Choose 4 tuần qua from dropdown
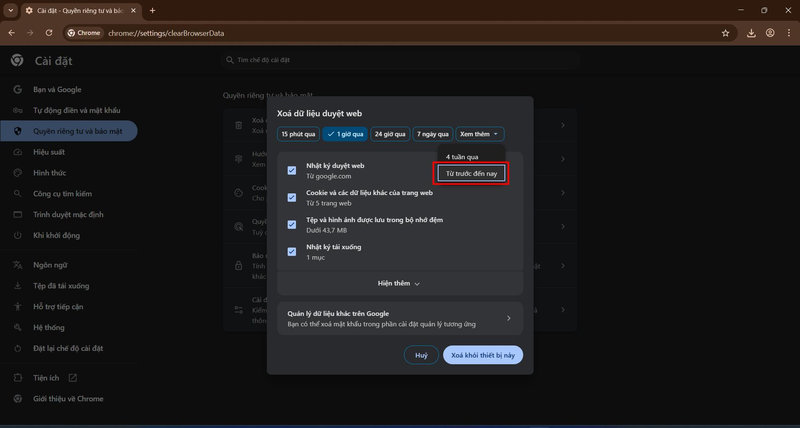Screen dimensions: 800x428 click(x=462, y=157)
